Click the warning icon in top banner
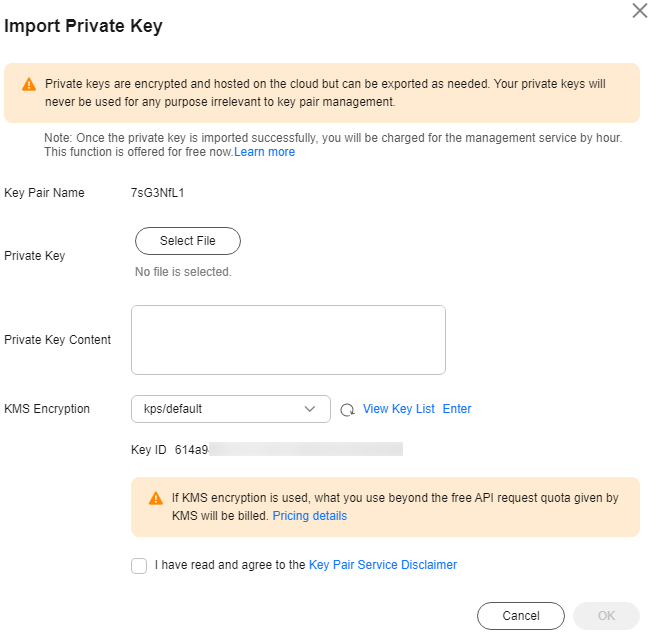Viewport: 654px width, 638px height. [x=29, y=85]
